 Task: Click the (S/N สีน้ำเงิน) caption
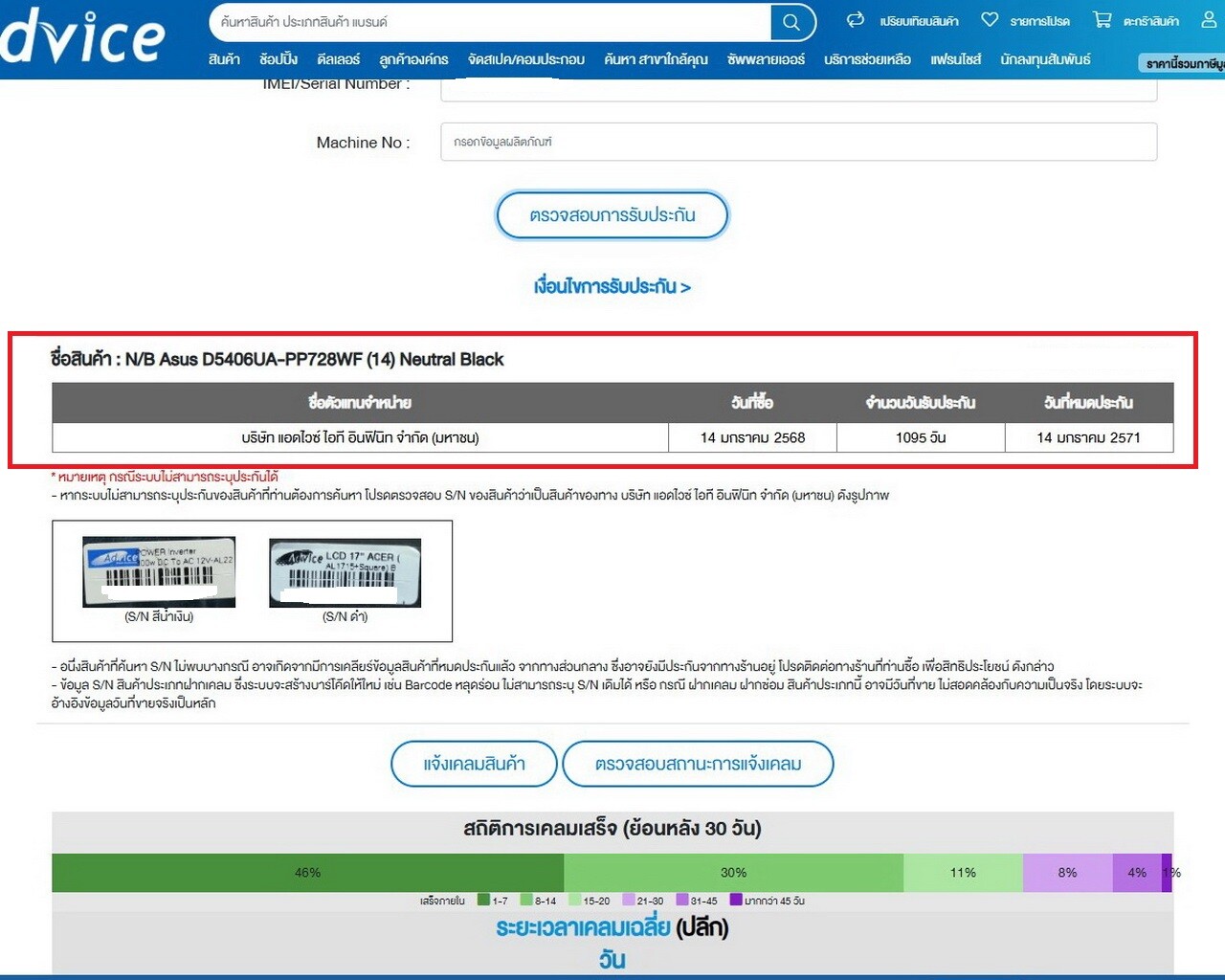[x=159, y=616]
